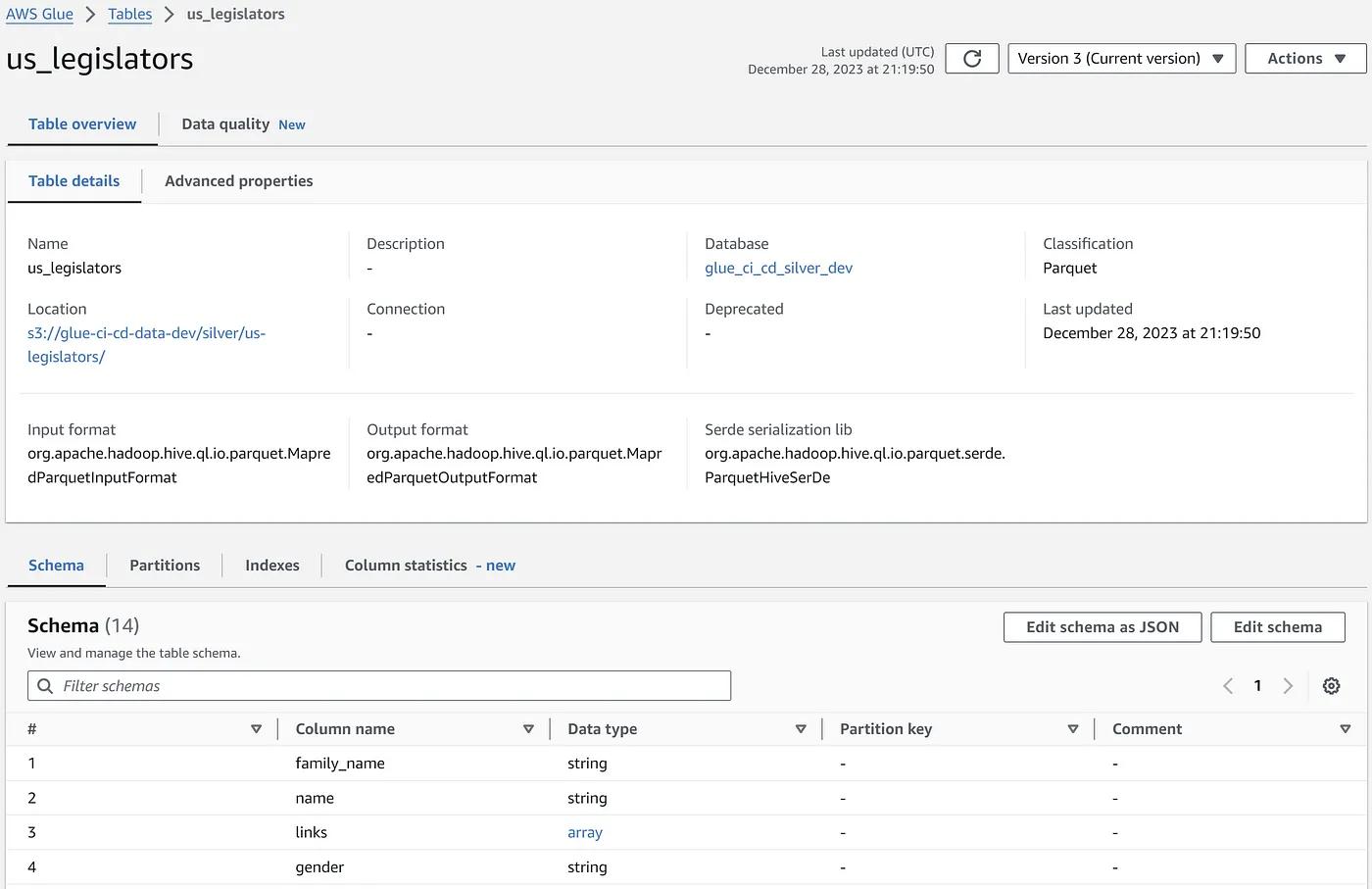The image size is (1372, 889).
Task: Select page number 1 in schema pagination
Action: click(1257, 686)
